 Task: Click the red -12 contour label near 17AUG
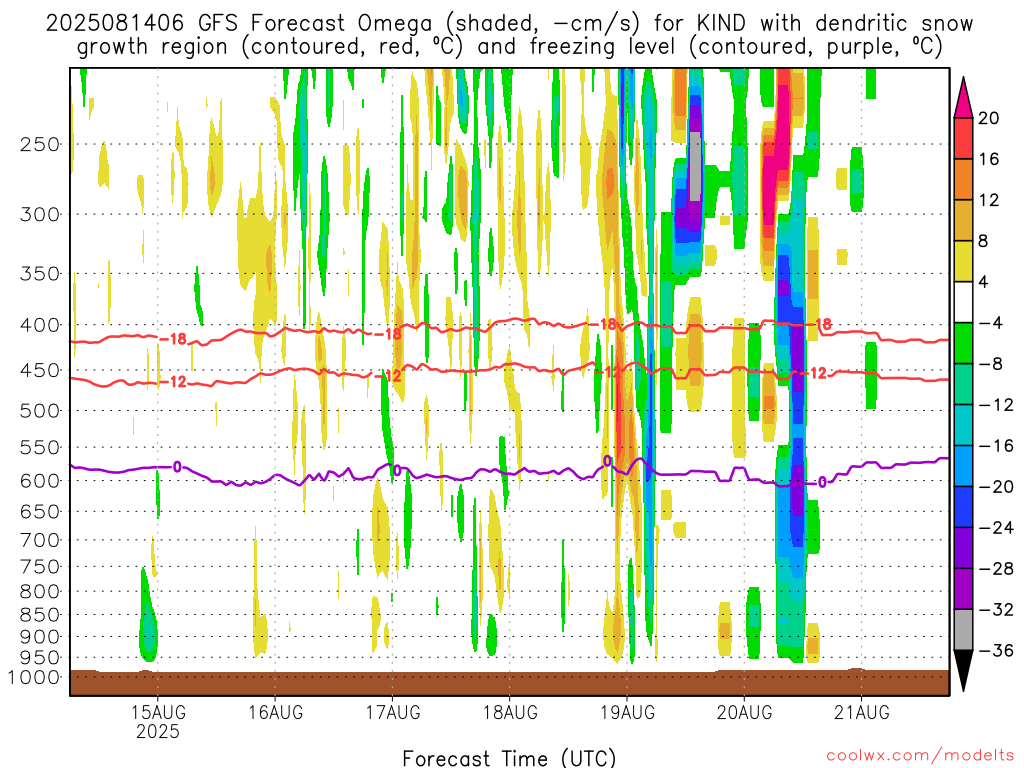tap(388, 377)
